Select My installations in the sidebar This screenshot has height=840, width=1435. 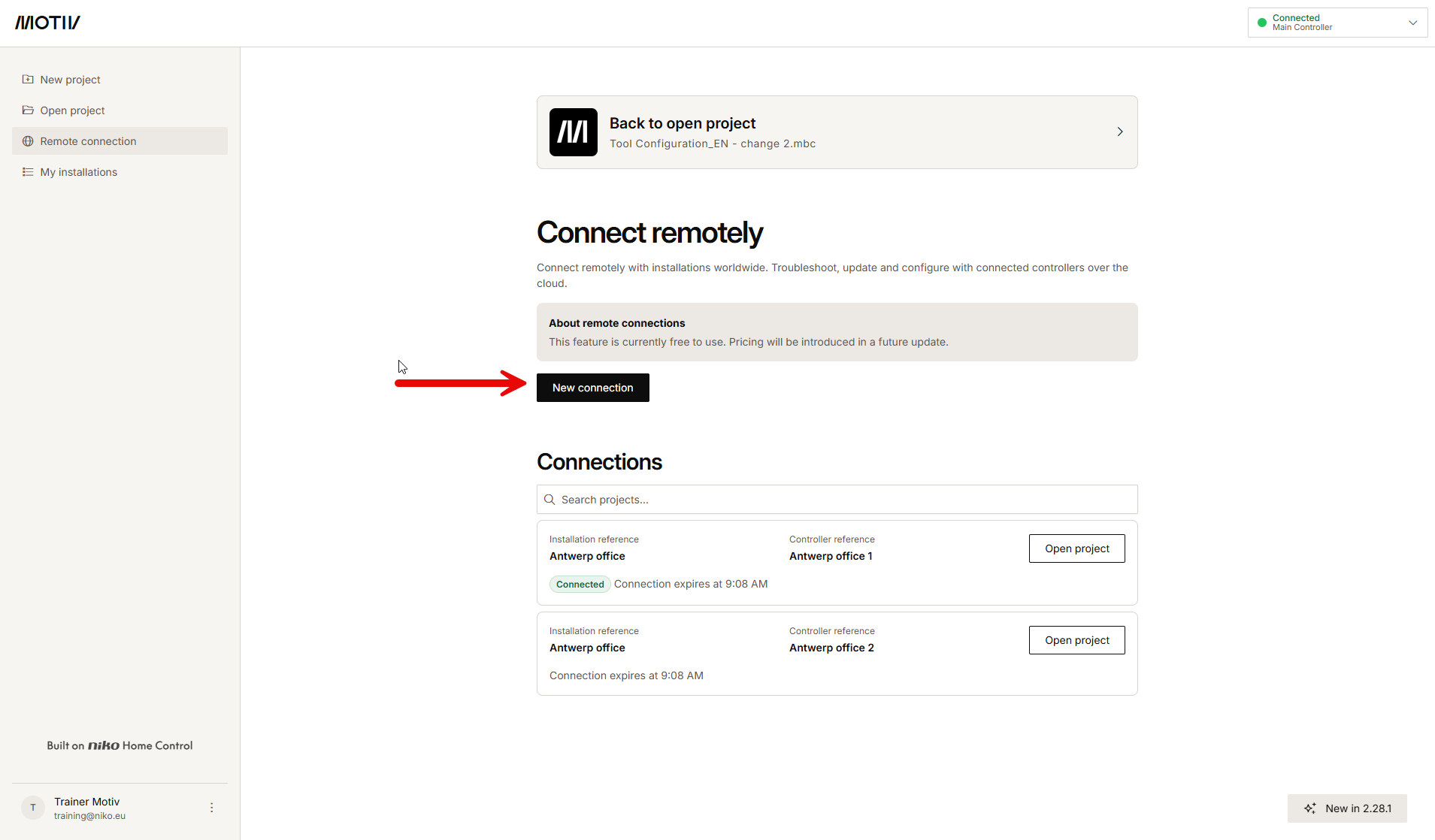(x=120, y=171)
